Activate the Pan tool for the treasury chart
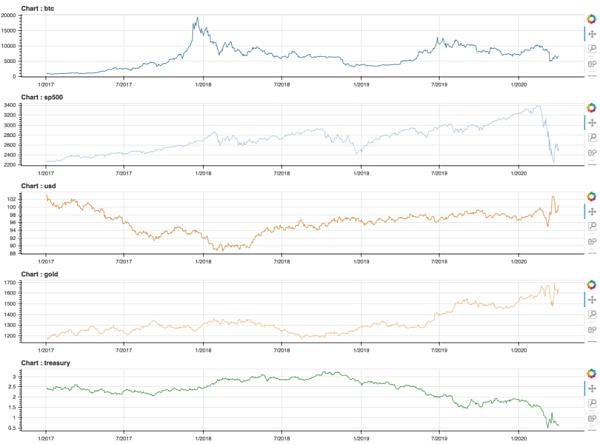The image size is (600, 444). [591, 388]
